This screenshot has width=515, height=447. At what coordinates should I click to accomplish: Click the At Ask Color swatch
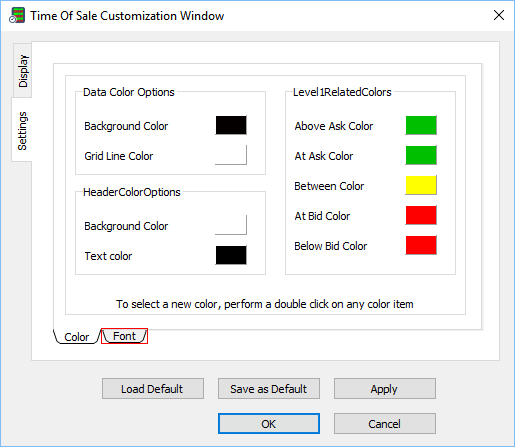point(421,155)
